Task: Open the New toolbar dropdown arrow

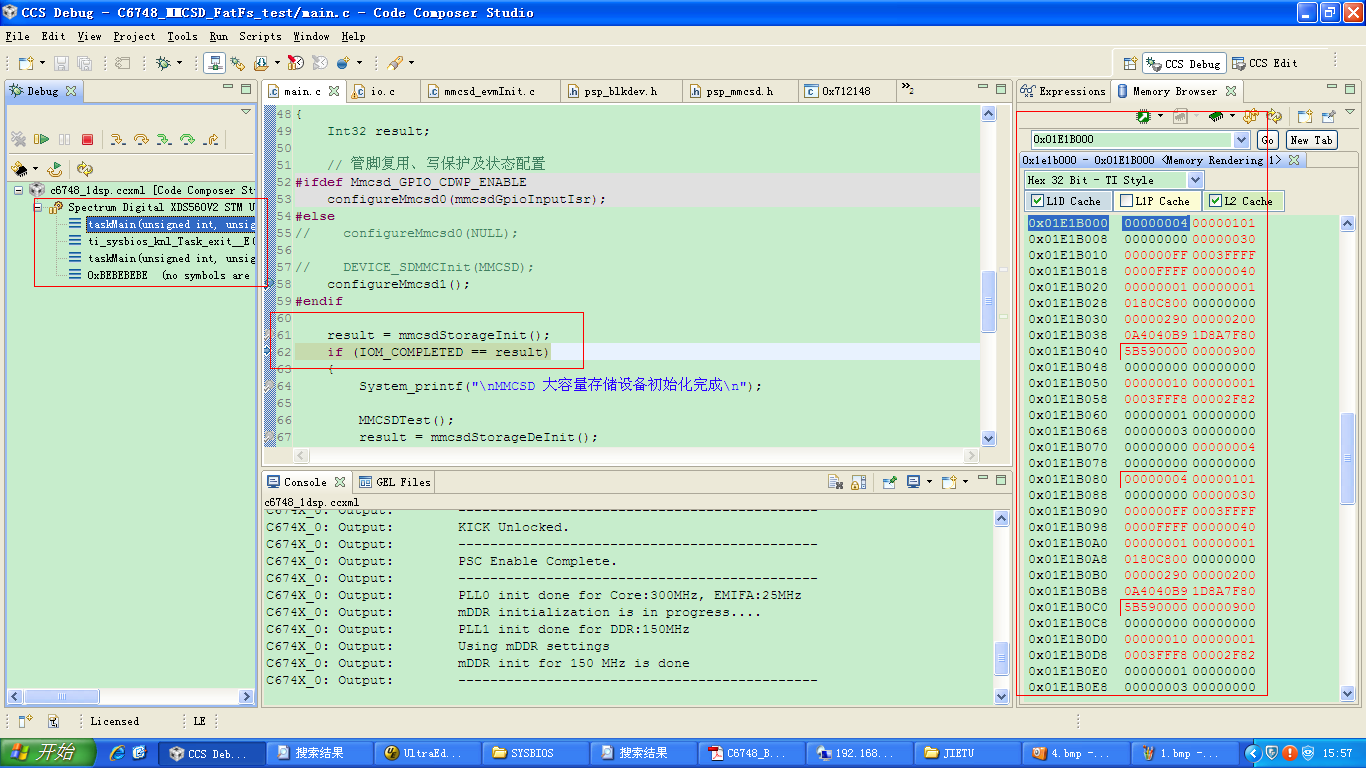Action: 41,63
